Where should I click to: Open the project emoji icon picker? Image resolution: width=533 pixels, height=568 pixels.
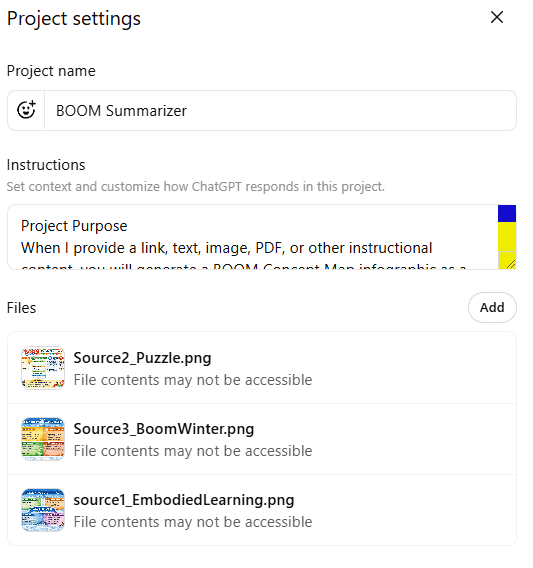(x=26, y=110)
